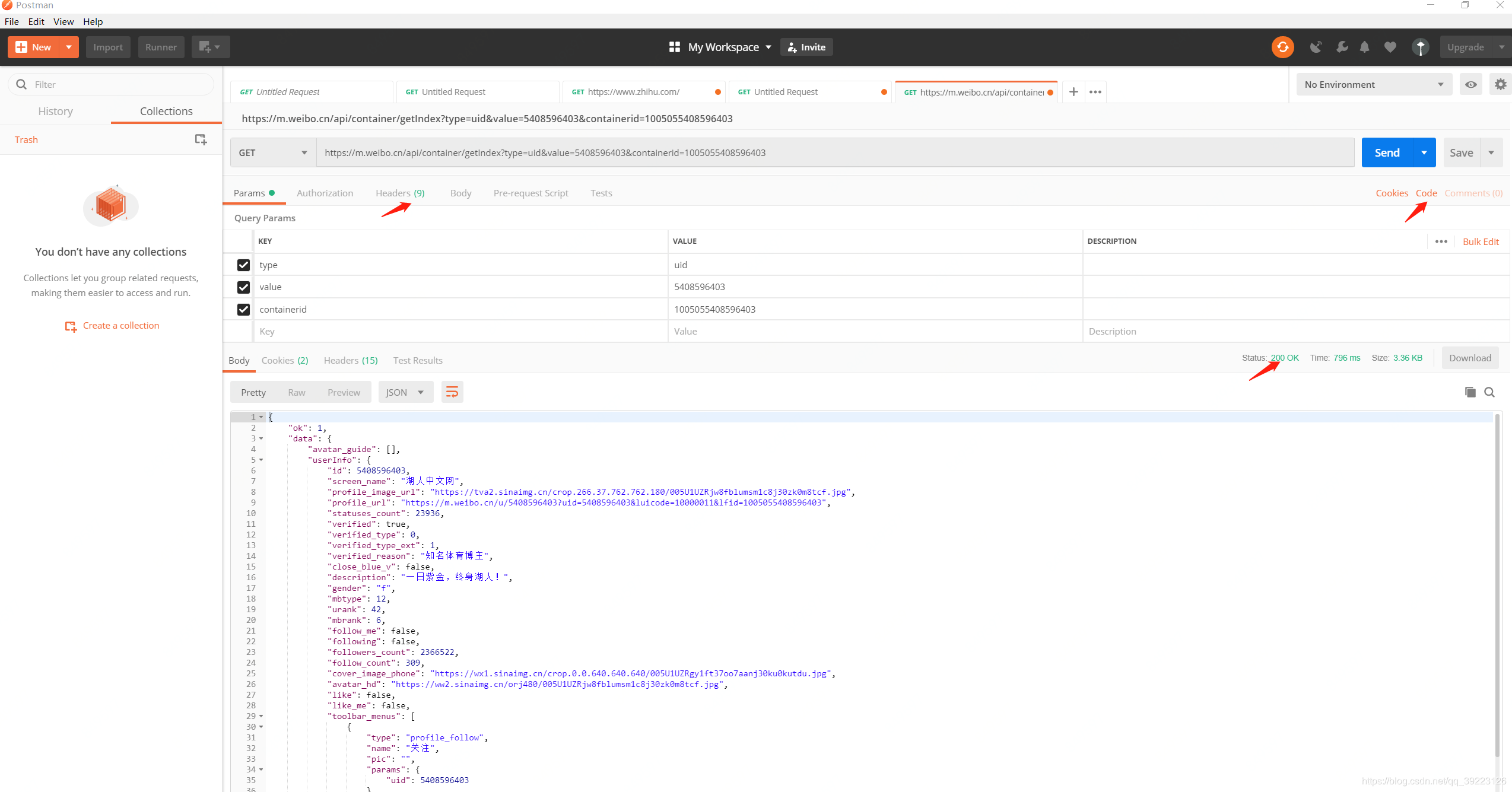Click the beautify body icon
This screenshot has width=1512, height=792.
(x=452, y=391)
